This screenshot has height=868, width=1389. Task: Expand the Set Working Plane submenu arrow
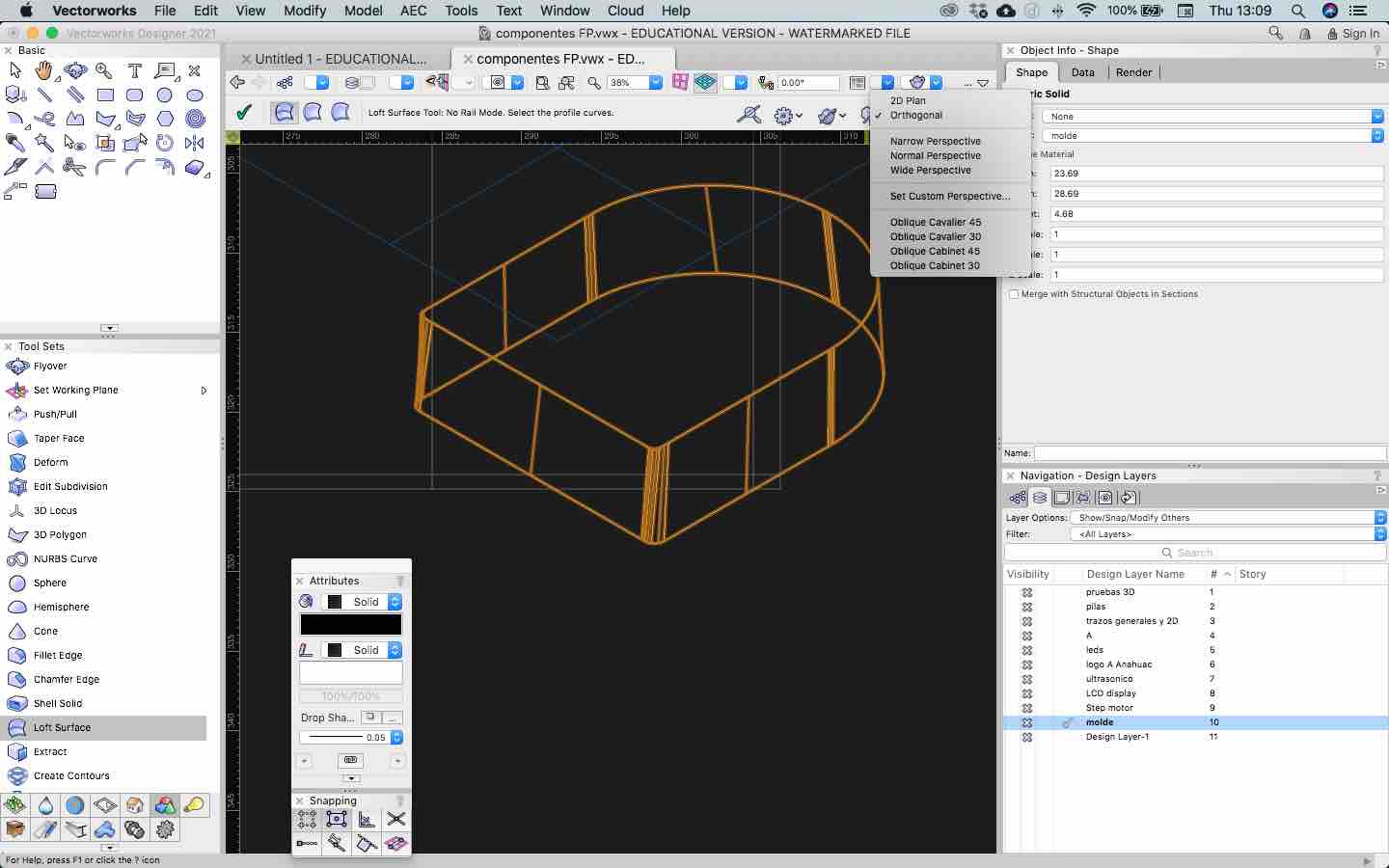204,391
